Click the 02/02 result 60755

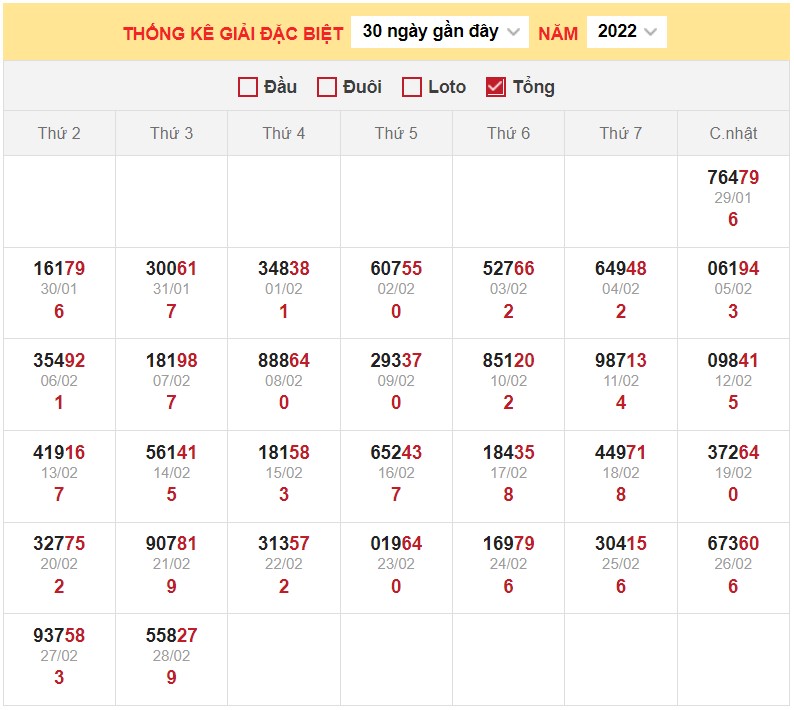pyautogui.click(x=396, y=269)
